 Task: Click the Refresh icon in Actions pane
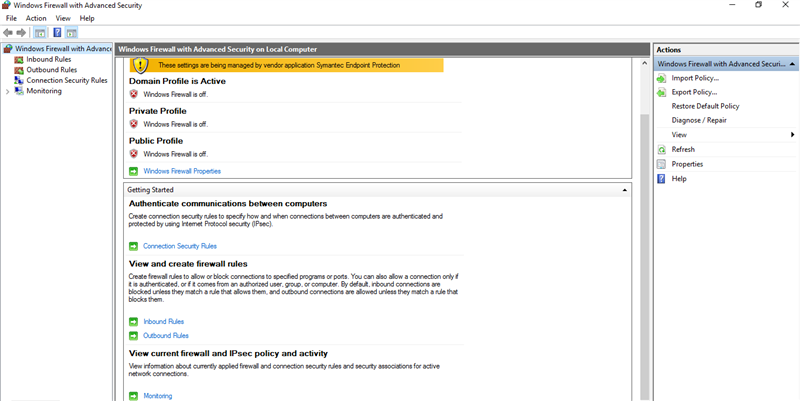point(661,149)
